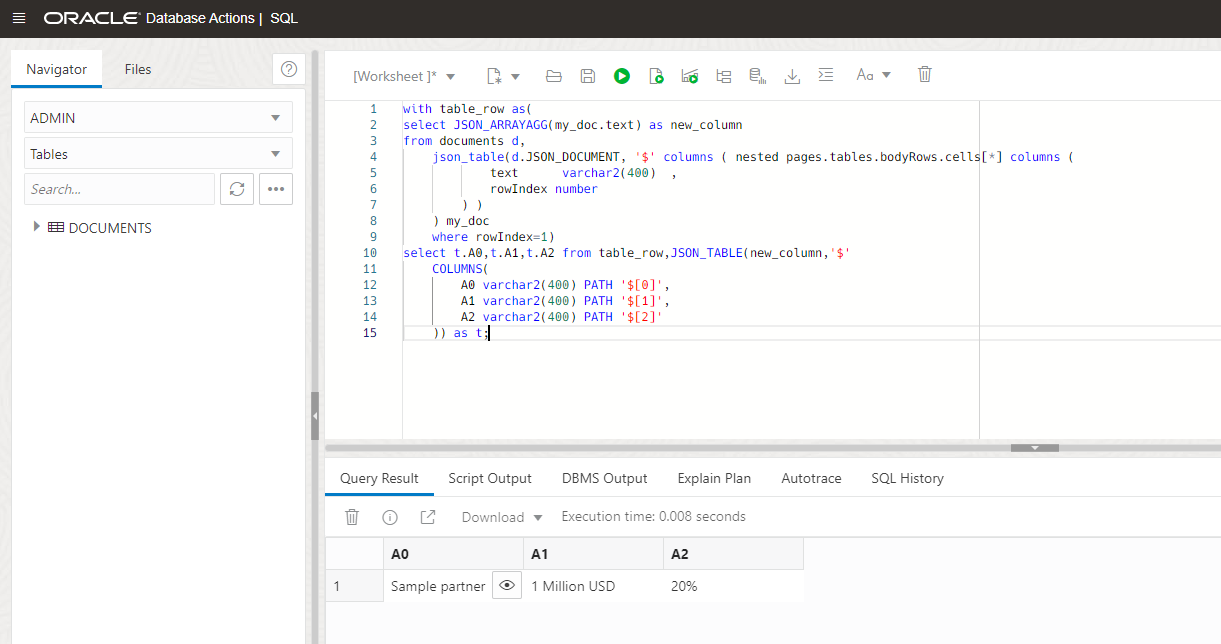This screenshot has width=1221, height=644.
Task: Open the worksheet name dropdown
Action: click(450, 75)
